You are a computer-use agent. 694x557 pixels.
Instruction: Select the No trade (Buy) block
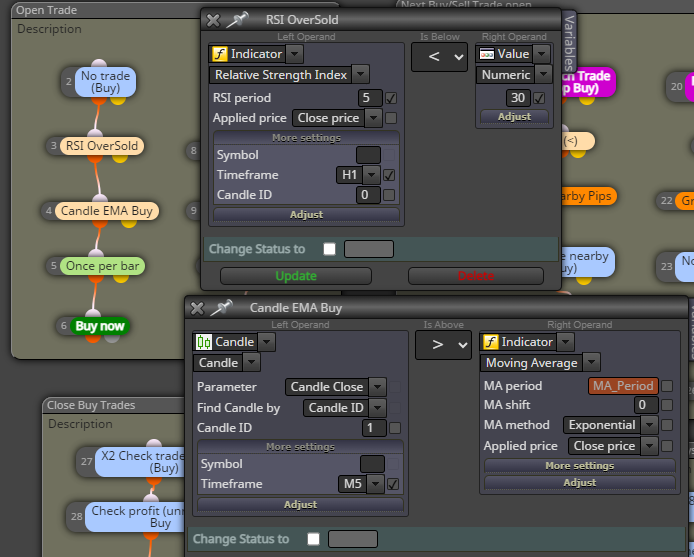click(105, 82)
